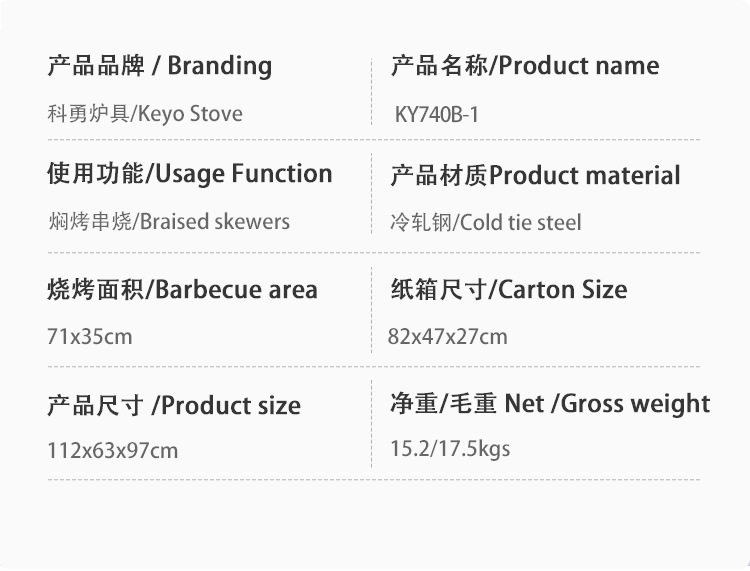This screenshot has width=750, height=571.
Task: Click the 产品尺寸 /Product size heading
Action: [x=174, y=405]
